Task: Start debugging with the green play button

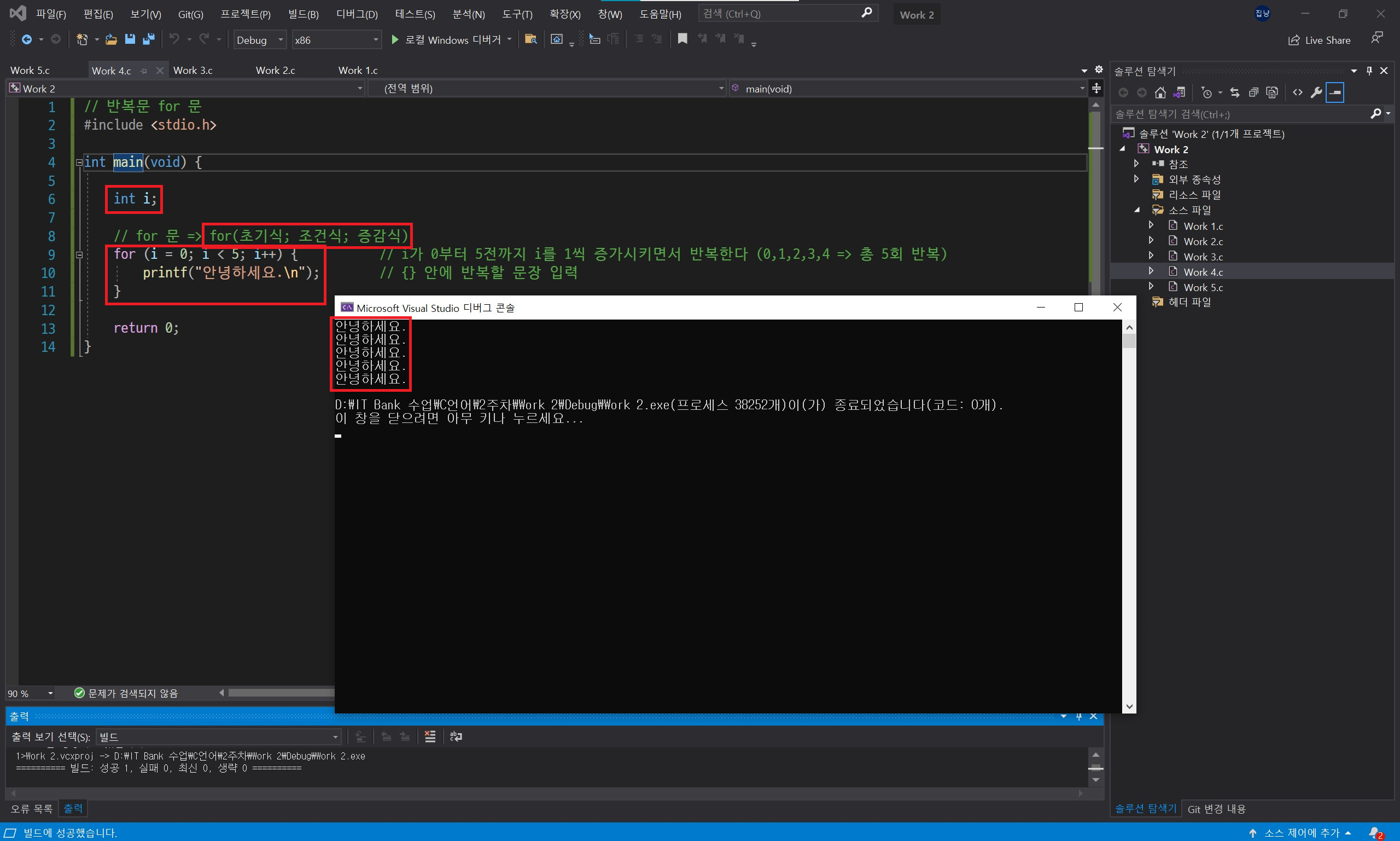Action: [395, 39]
